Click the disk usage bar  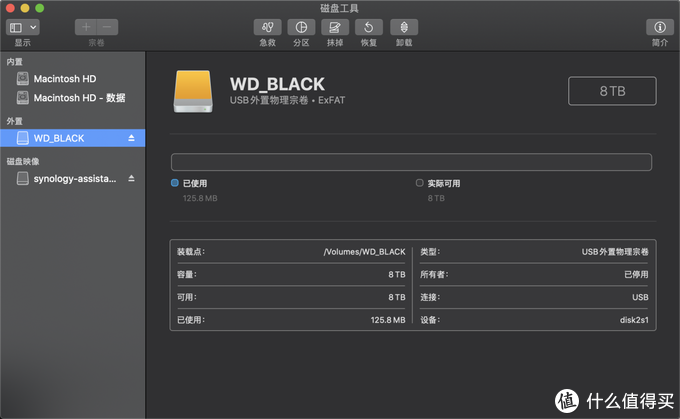[411, 162]
